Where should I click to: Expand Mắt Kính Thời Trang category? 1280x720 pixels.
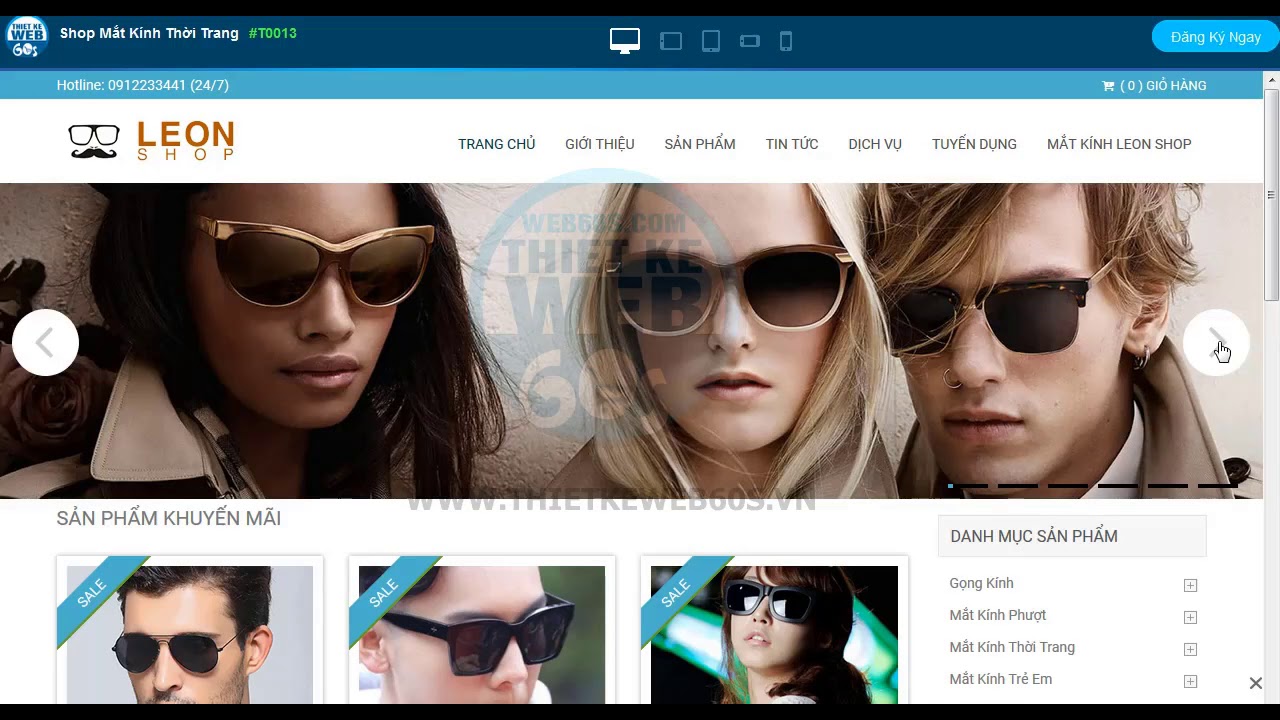click(1190, 649)
